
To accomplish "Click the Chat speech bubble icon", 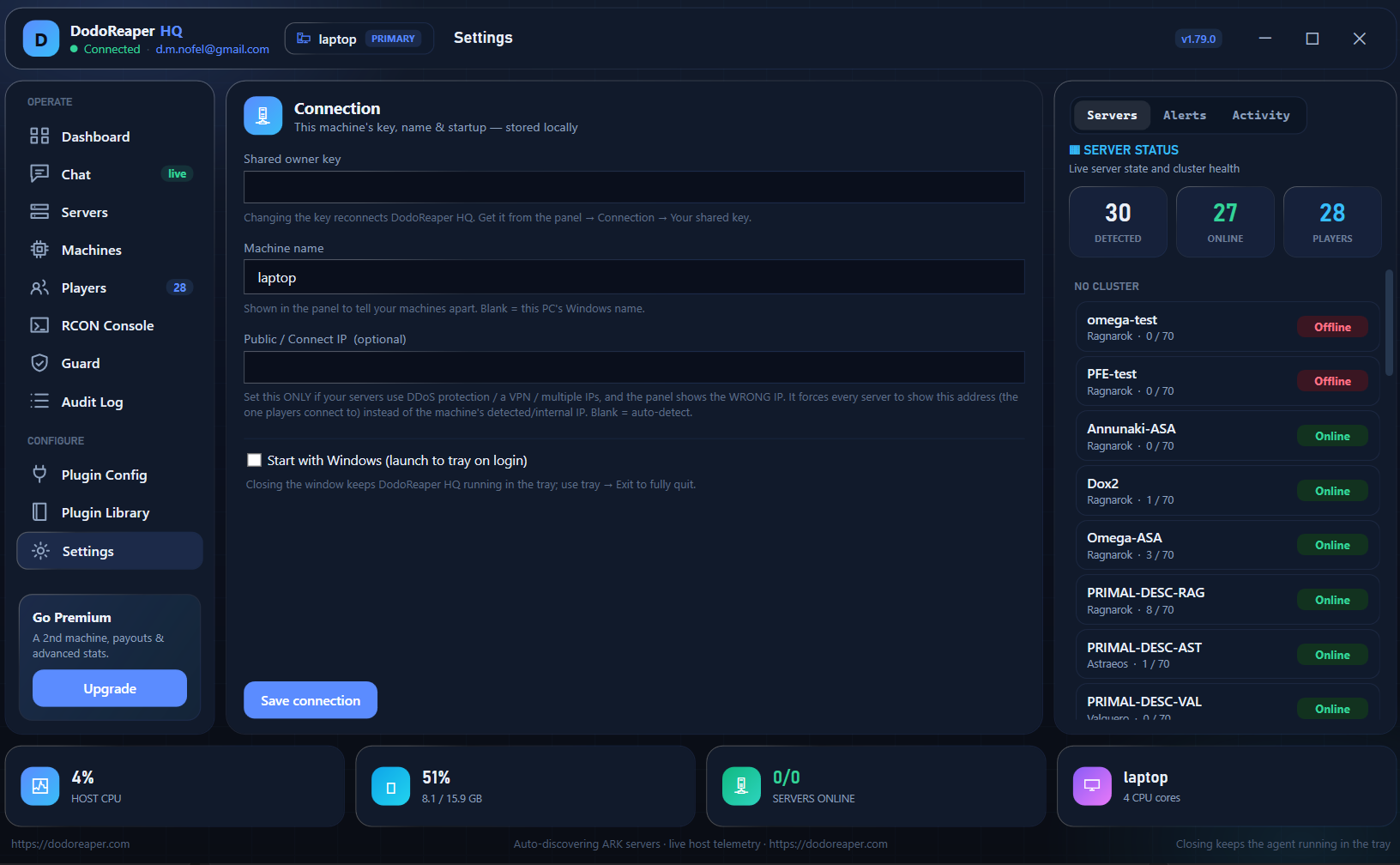I will [39, 173].
